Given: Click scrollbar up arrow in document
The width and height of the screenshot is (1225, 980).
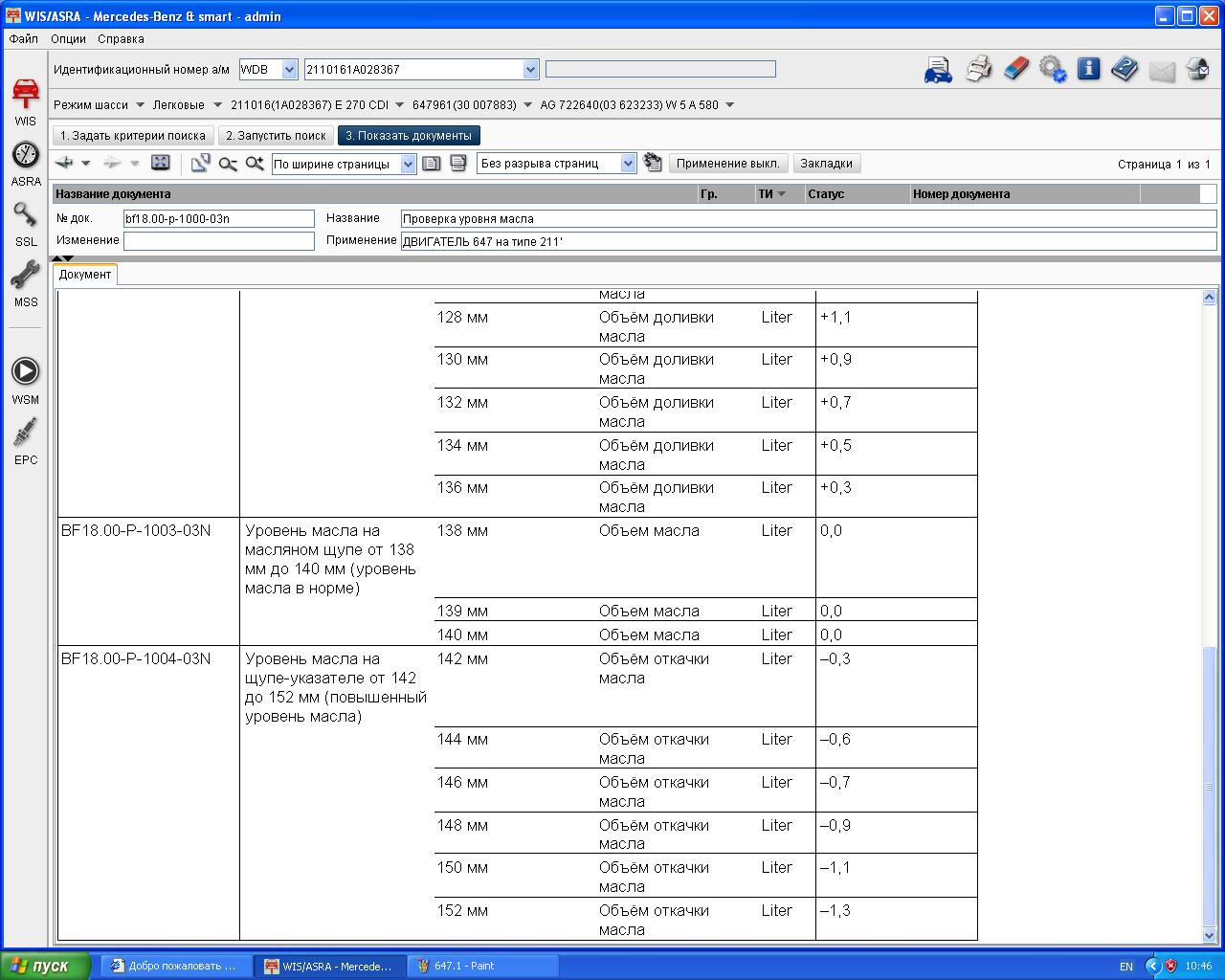Looking at the screenshot, I should [1209, 298].
